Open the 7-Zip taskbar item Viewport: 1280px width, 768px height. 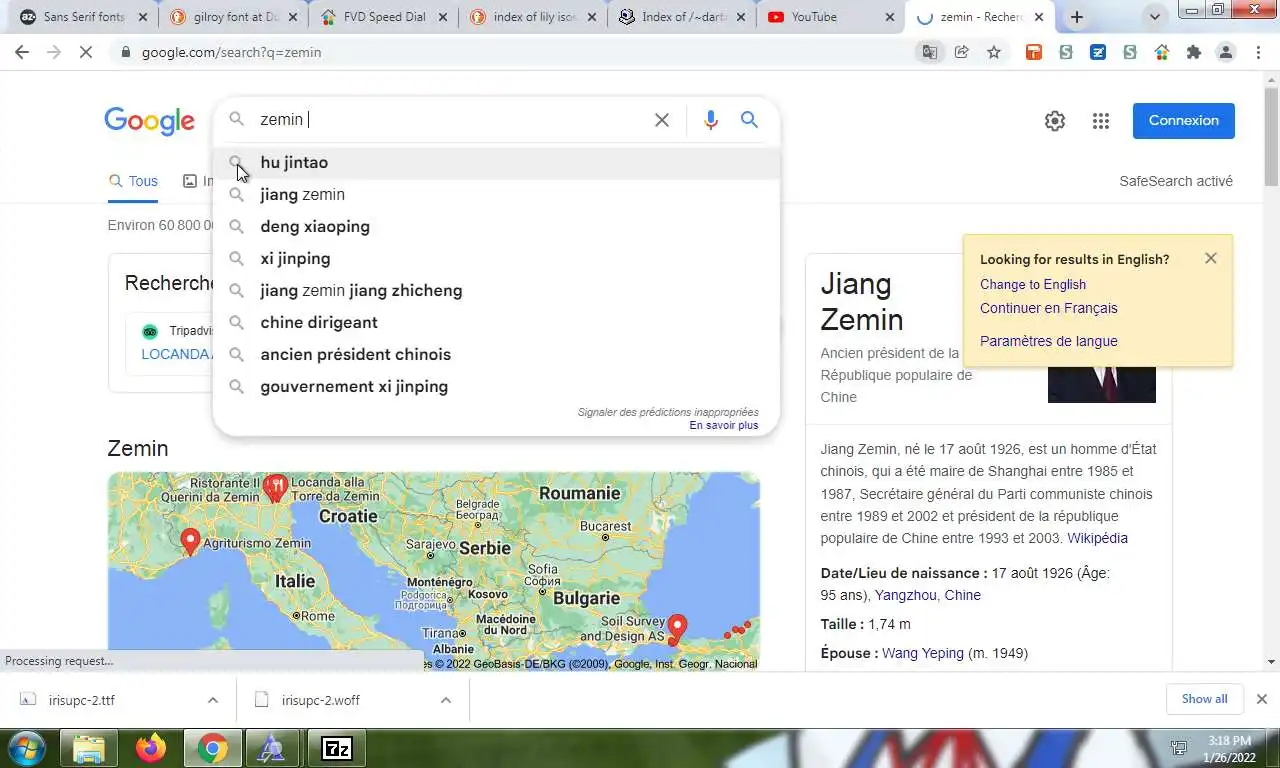click(x=336, y=748)
